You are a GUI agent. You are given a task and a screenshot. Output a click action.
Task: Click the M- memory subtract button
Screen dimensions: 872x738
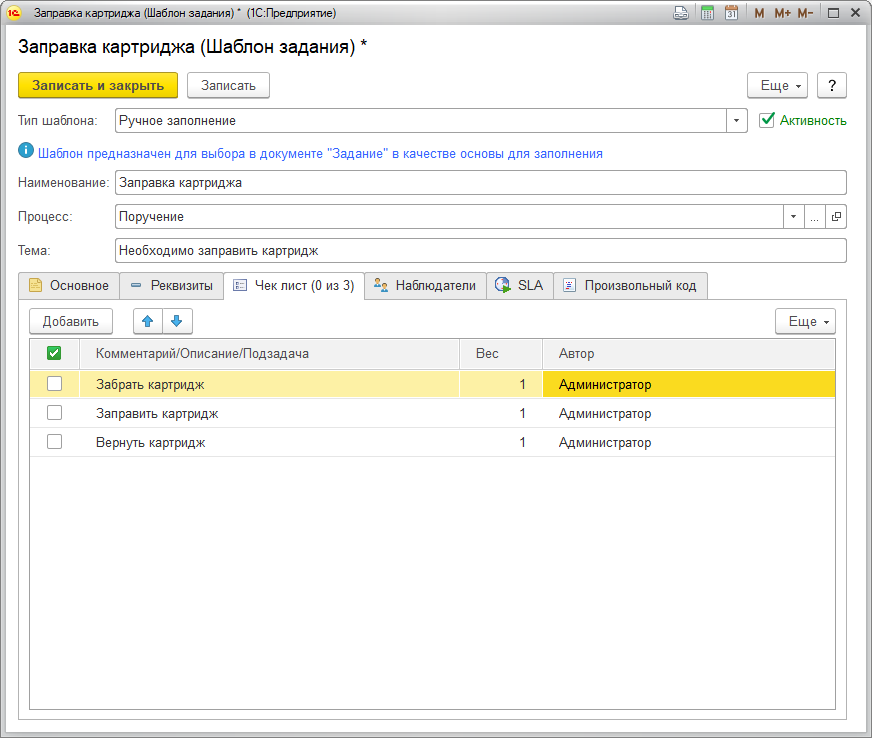click(805, 13)
